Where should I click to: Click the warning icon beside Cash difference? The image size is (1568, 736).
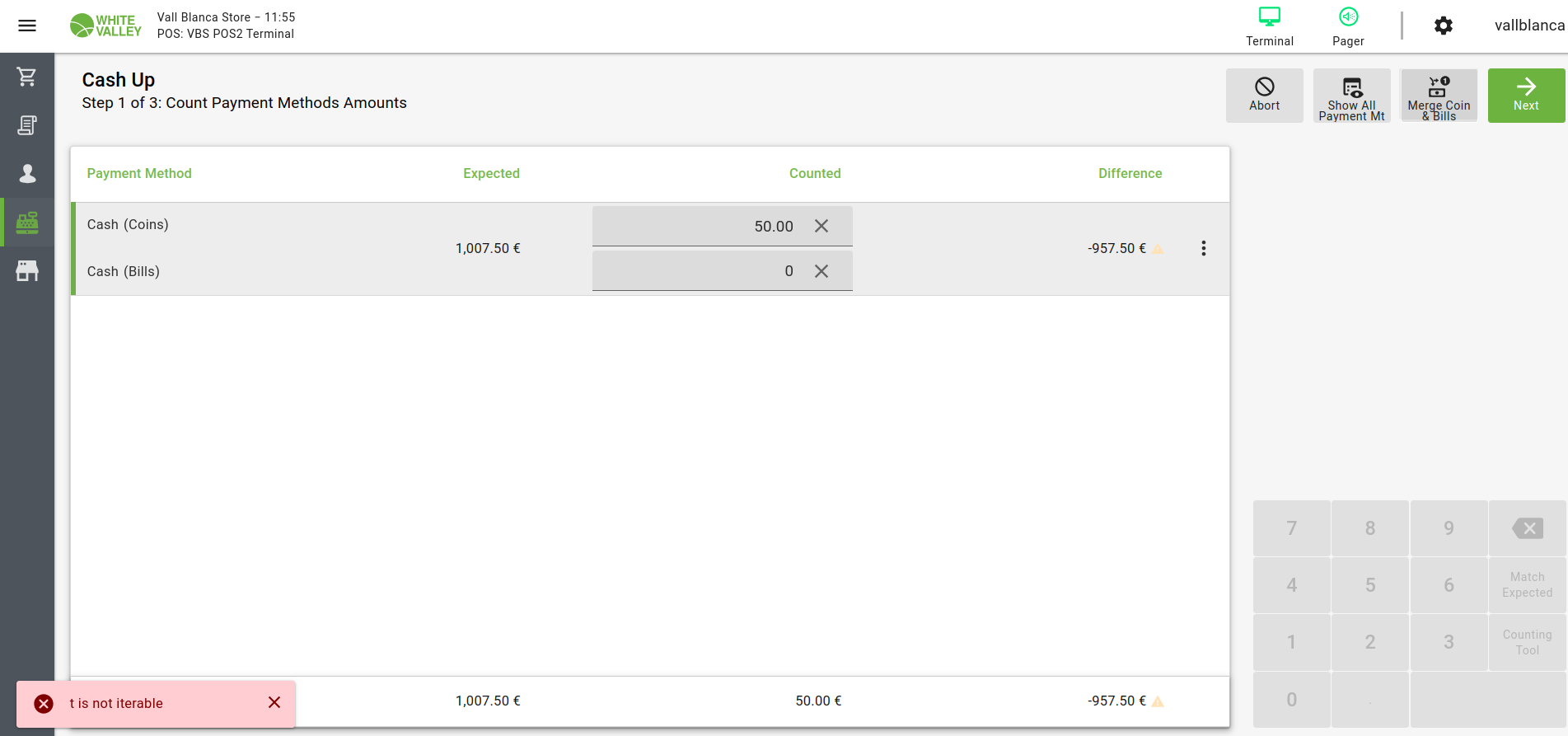[x=1158, y=249]
